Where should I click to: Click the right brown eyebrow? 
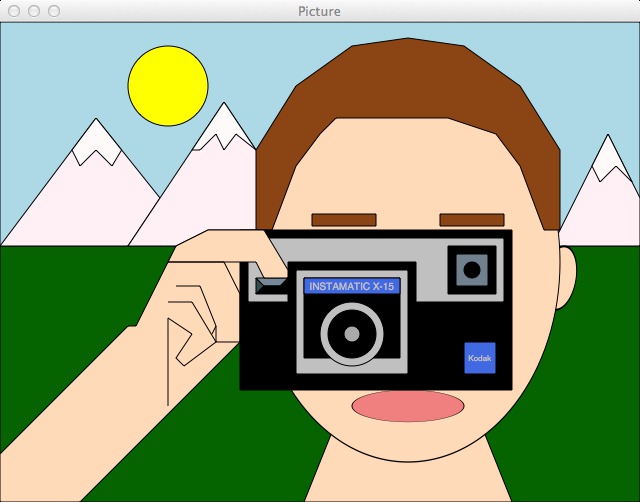(x=471, y=220)
